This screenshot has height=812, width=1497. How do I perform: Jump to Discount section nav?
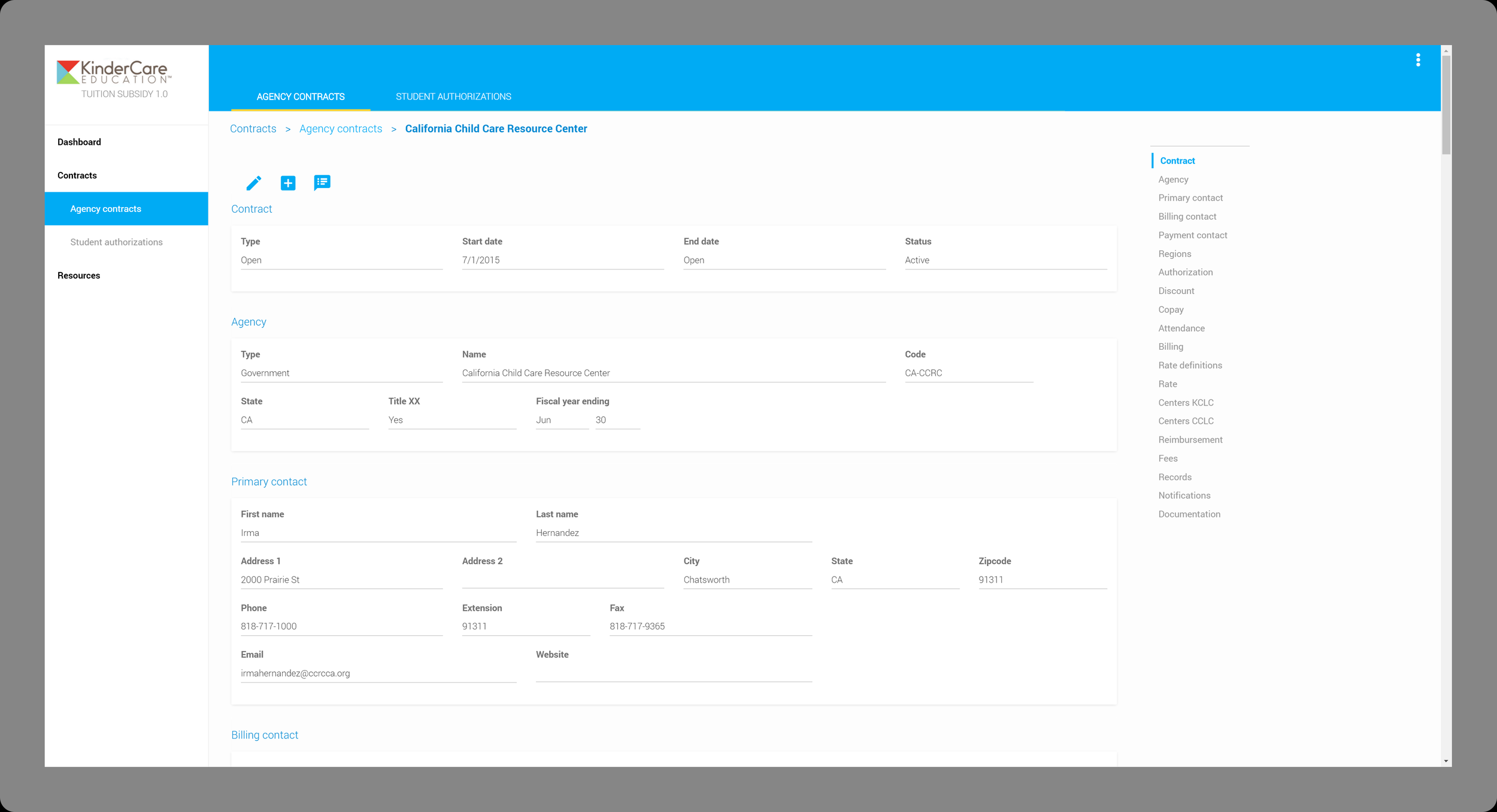(x=1176, y=290)
